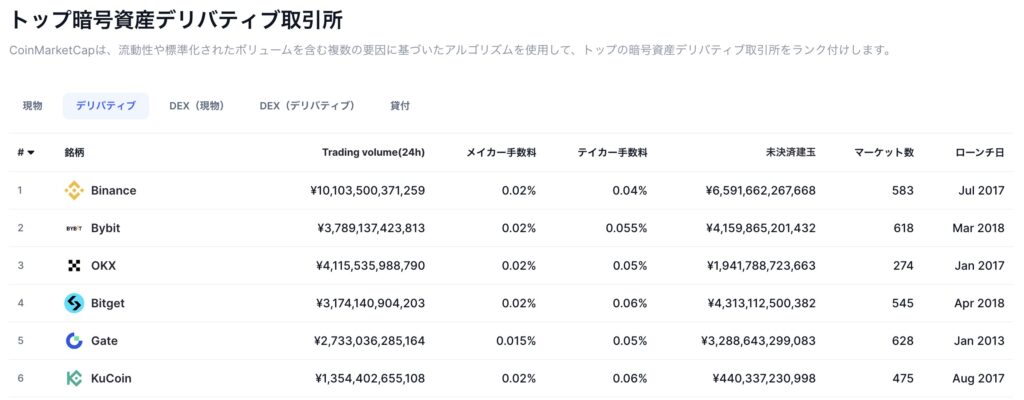Open the DEX（現物） tab
The image size is (1024, 400).
(196, 106)
